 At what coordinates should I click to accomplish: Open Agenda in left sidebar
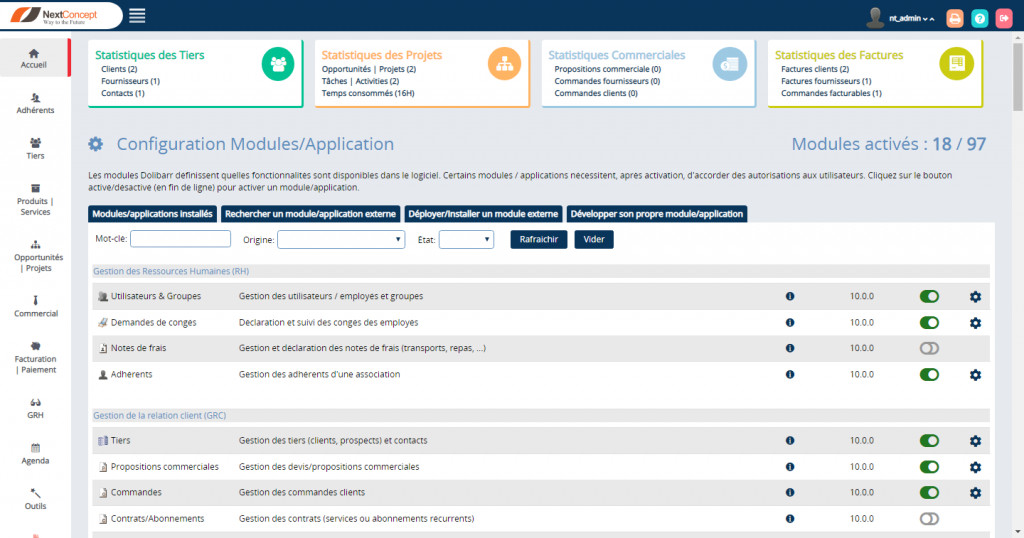click(35, 453)
